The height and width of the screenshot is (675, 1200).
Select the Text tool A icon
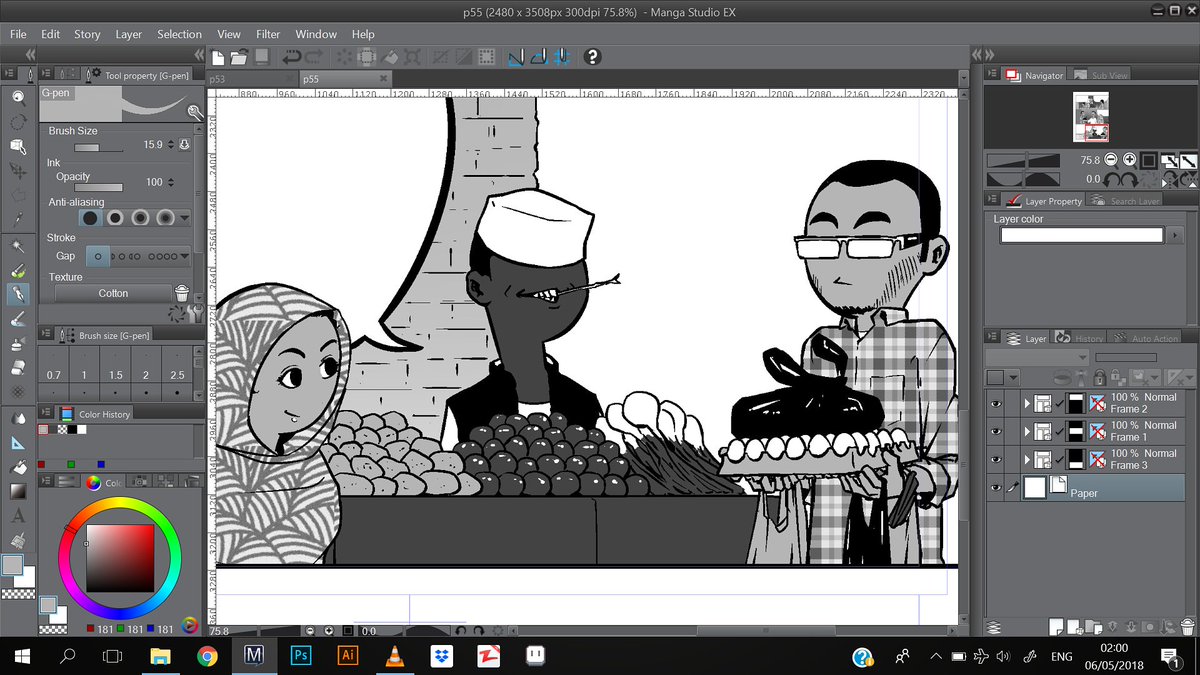(x=18, y=517)
